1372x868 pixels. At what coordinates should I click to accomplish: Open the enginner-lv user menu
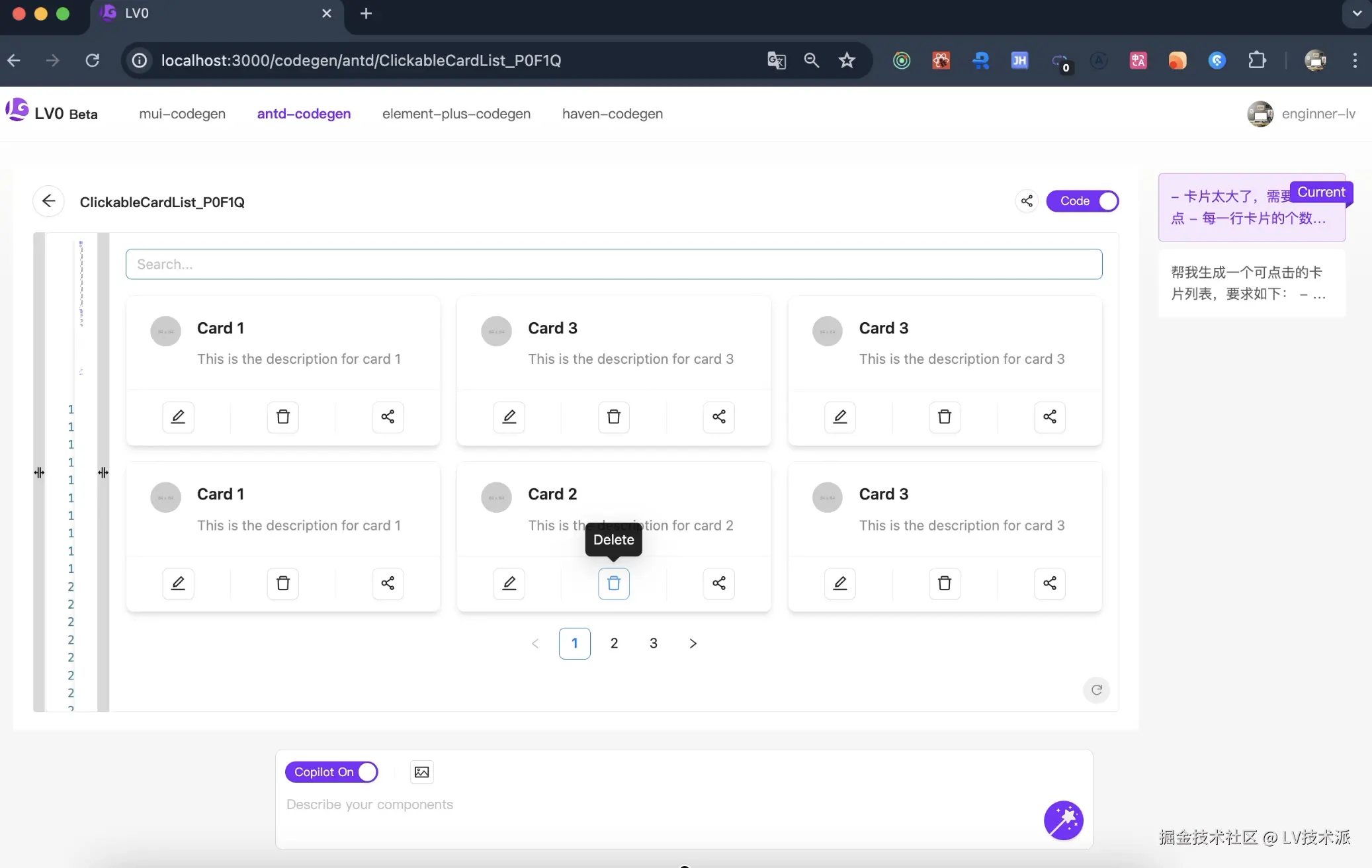(x=1301, y=114)
